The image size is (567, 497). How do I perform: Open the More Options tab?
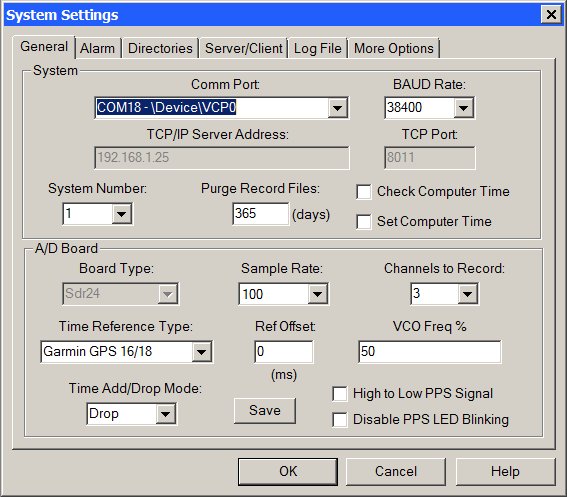pyautogui.click(x=393, y=48)
